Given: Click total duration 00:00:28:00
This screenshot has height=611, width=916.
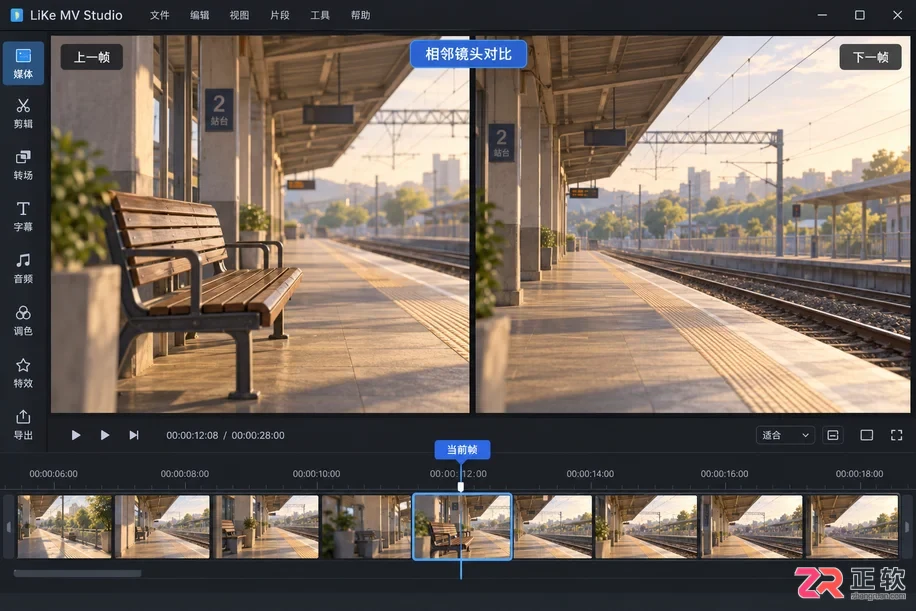Looking at the screenshot, I should point(258,435).
